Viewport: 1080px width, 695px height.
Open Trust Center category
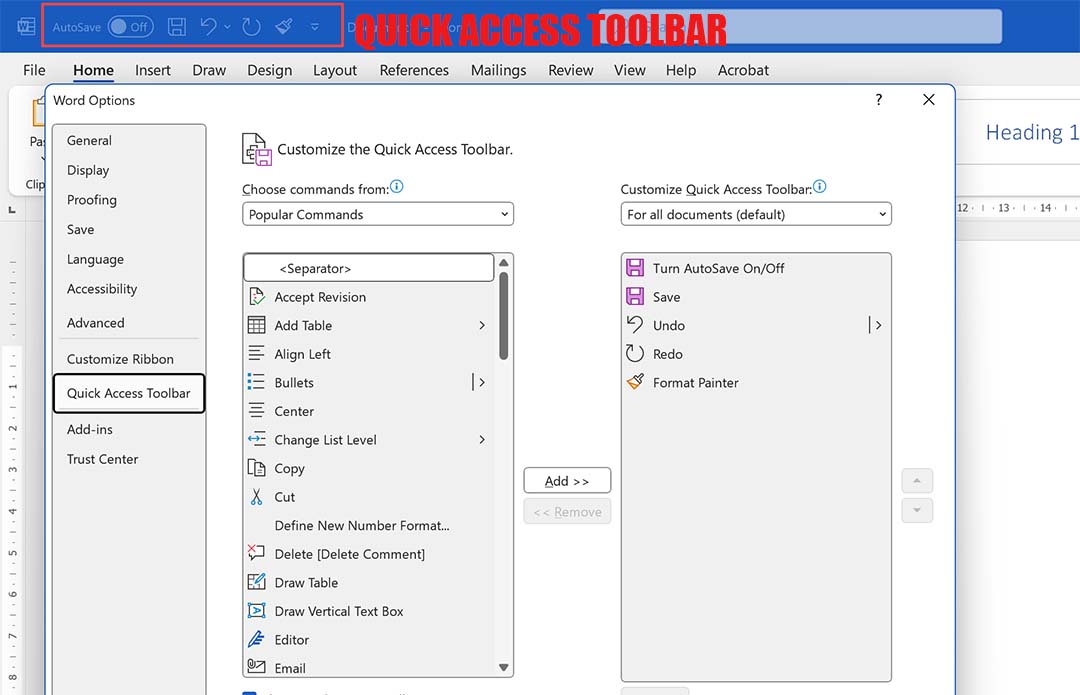pos(129,459)
